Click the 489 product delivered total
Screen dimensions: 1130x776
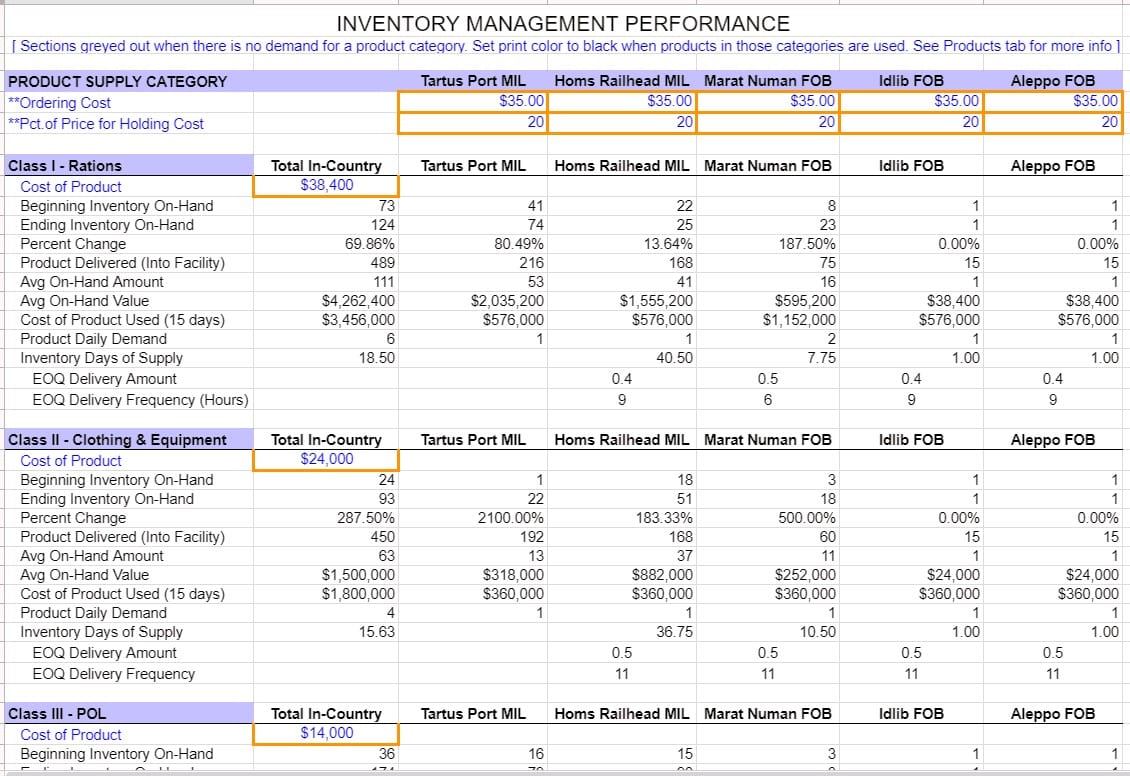(x=383, y=263)
